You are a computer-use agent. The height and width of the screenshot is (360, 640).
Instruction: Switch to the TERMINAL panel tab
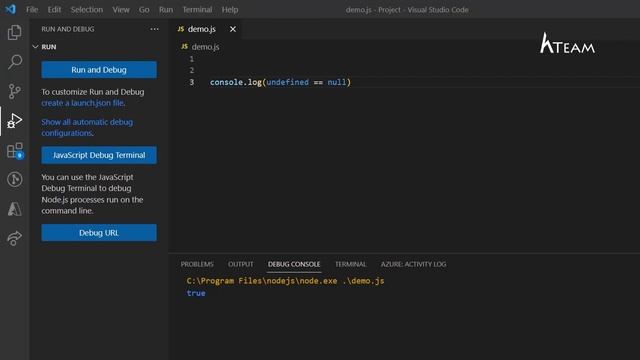[351, 264]
